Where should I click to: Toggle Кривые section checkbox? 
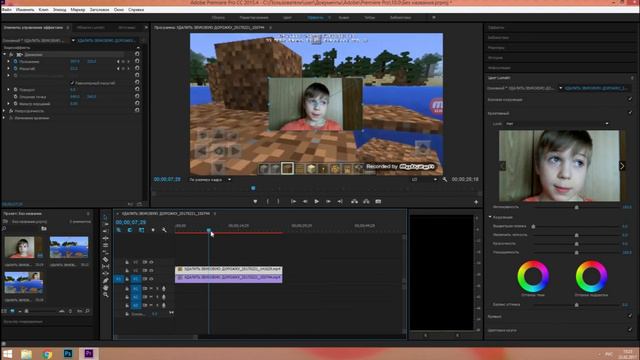coord(630,316)
